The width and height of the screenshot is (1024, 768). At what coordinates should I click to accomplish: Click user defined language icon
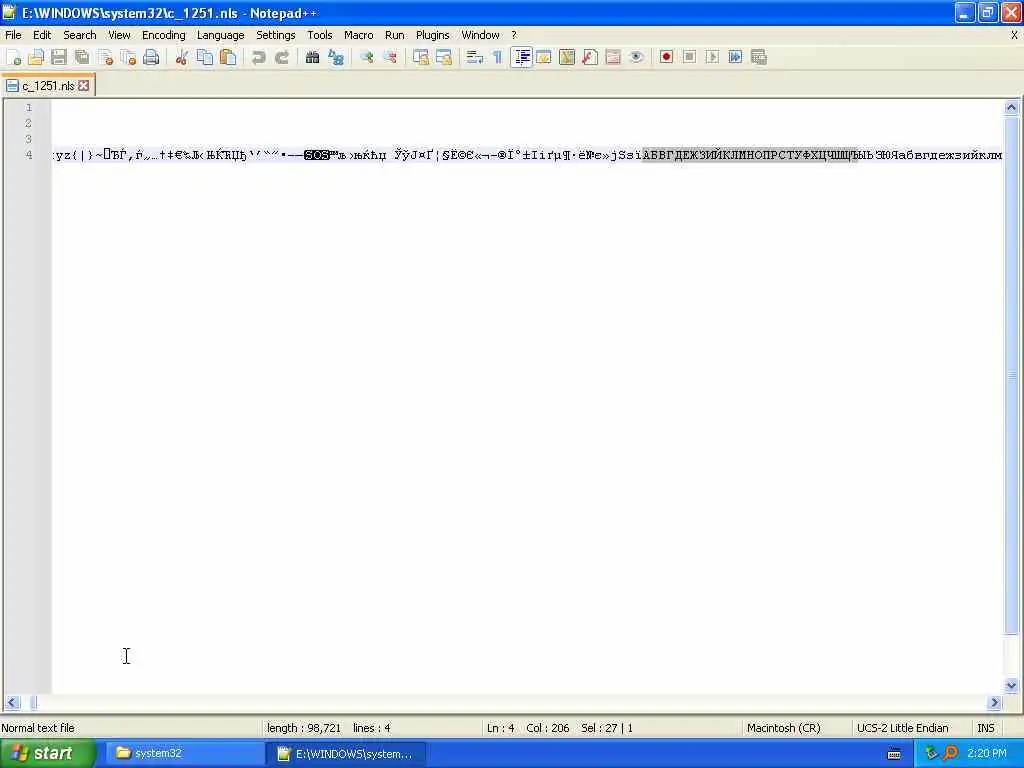pyautogui.click(x=543, y=57)
